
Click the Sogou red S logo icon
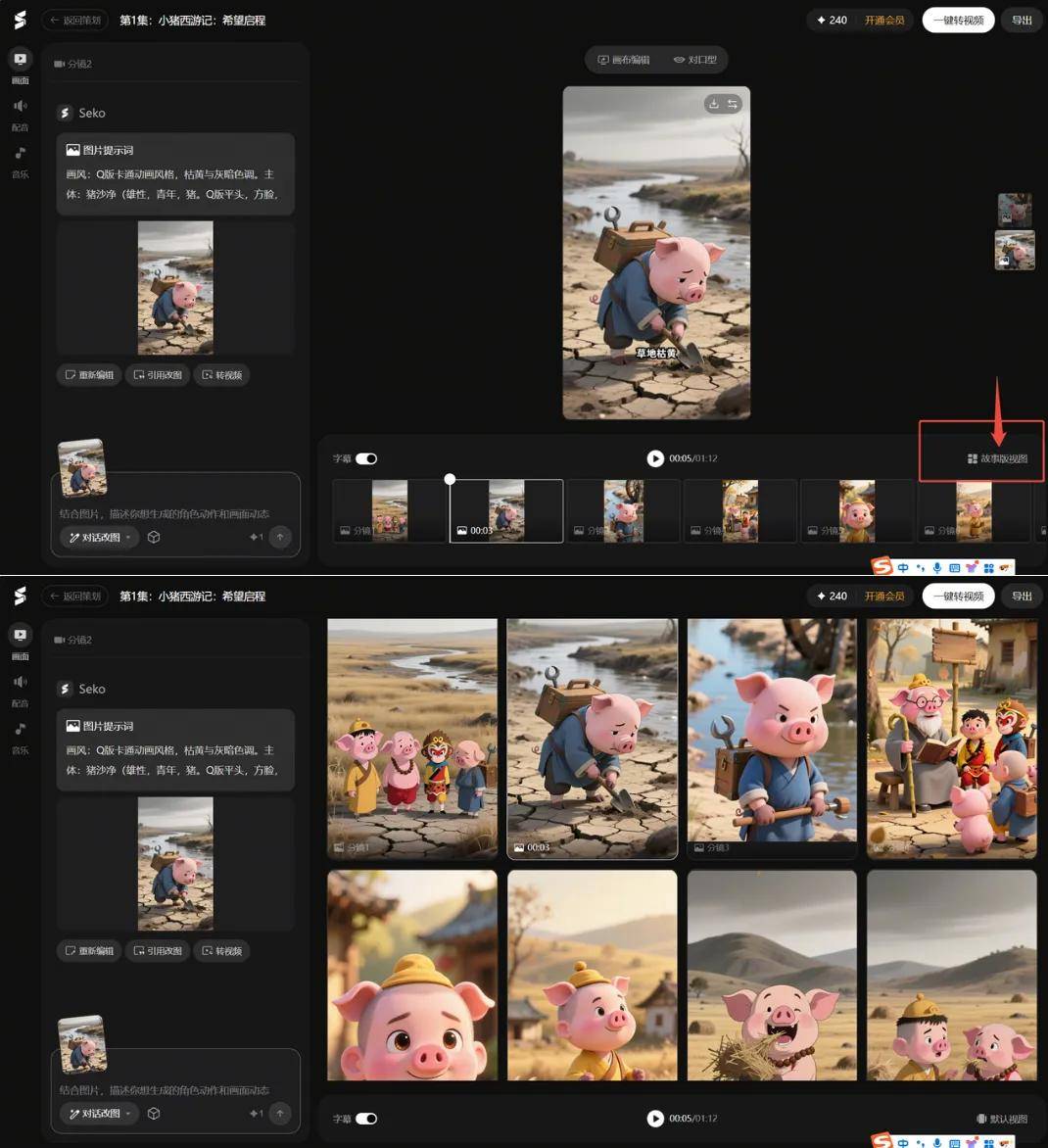(882, 567)
